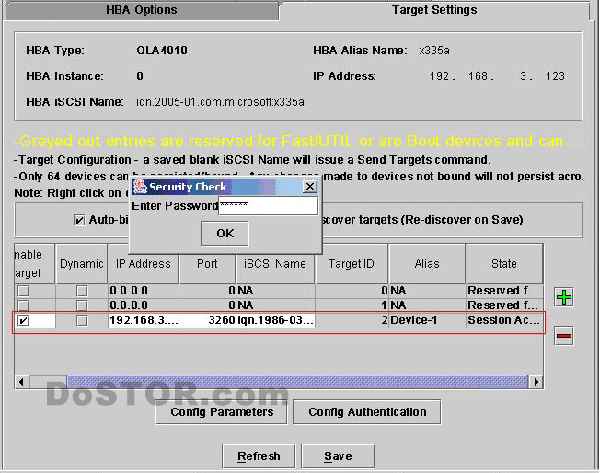Switch to the HBA Options tab

(141, 10)
